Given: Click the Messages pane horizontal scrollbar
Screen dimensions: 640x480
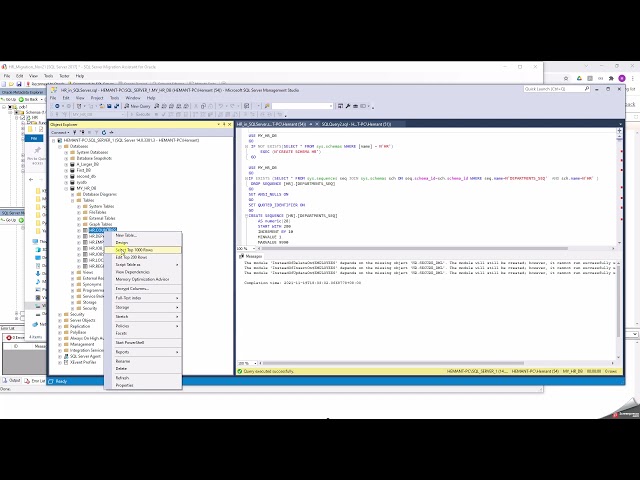Looking at the screenshot, I should [x=392, y=363].
